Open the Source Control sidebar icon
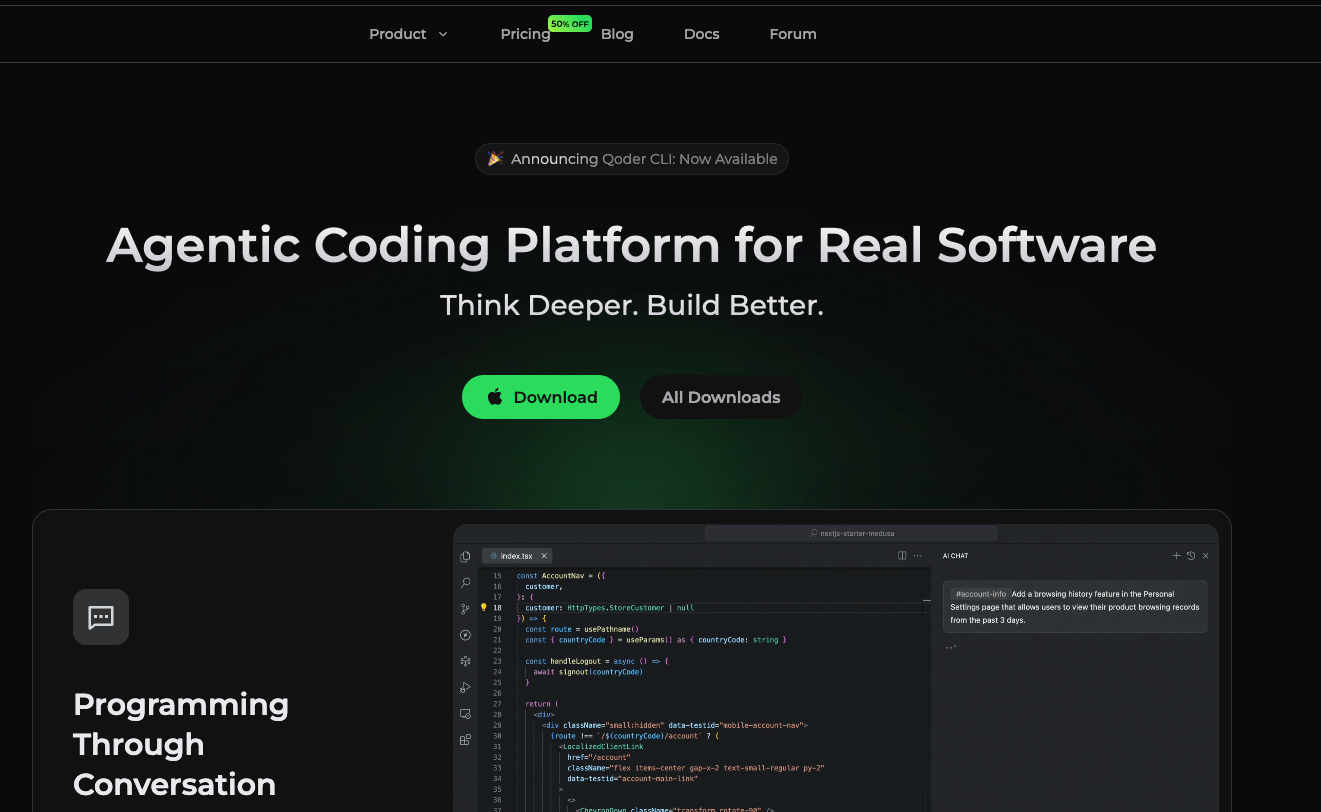Image resolution: width=1321 pixels, height=812 pixels. 464,608
